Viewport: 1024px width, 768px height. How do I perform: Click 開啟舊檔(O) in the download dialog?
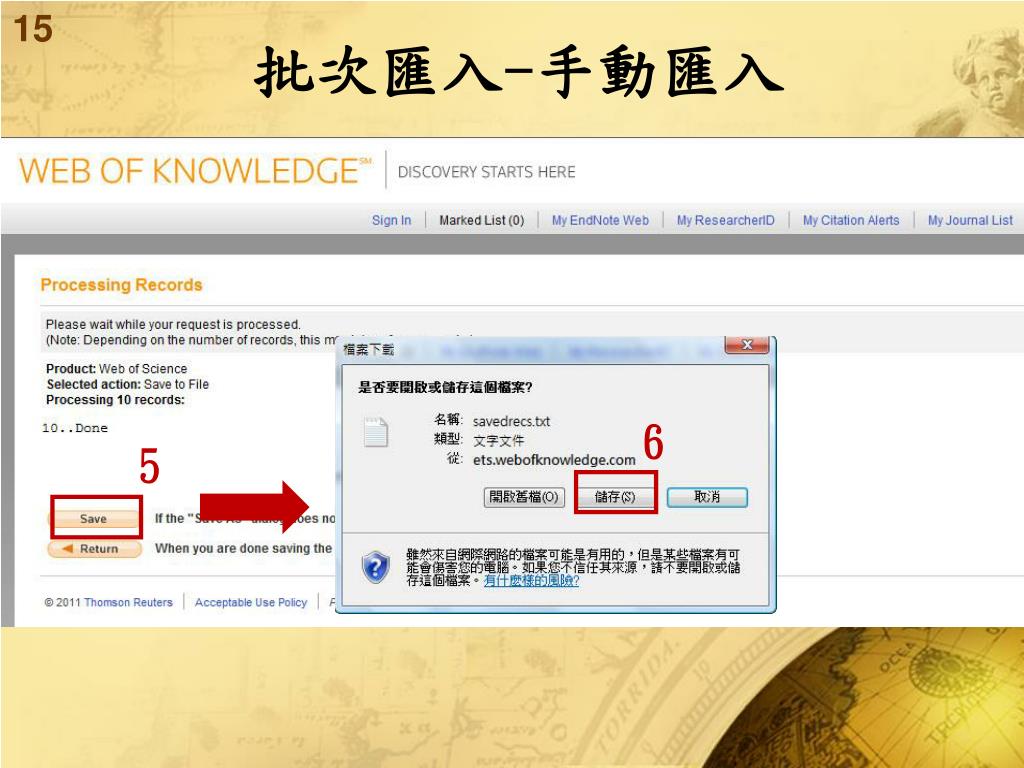[524, 497]
